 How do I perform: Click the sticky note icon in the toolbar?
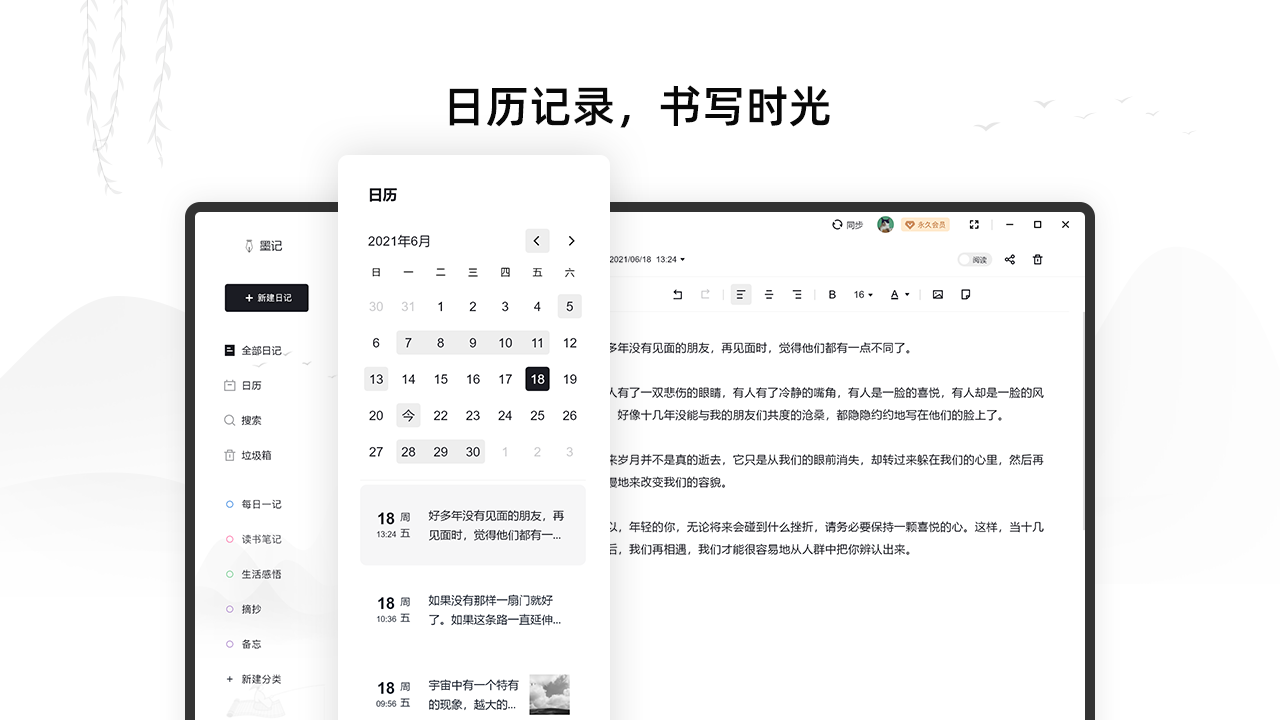(x=964, y=294)
